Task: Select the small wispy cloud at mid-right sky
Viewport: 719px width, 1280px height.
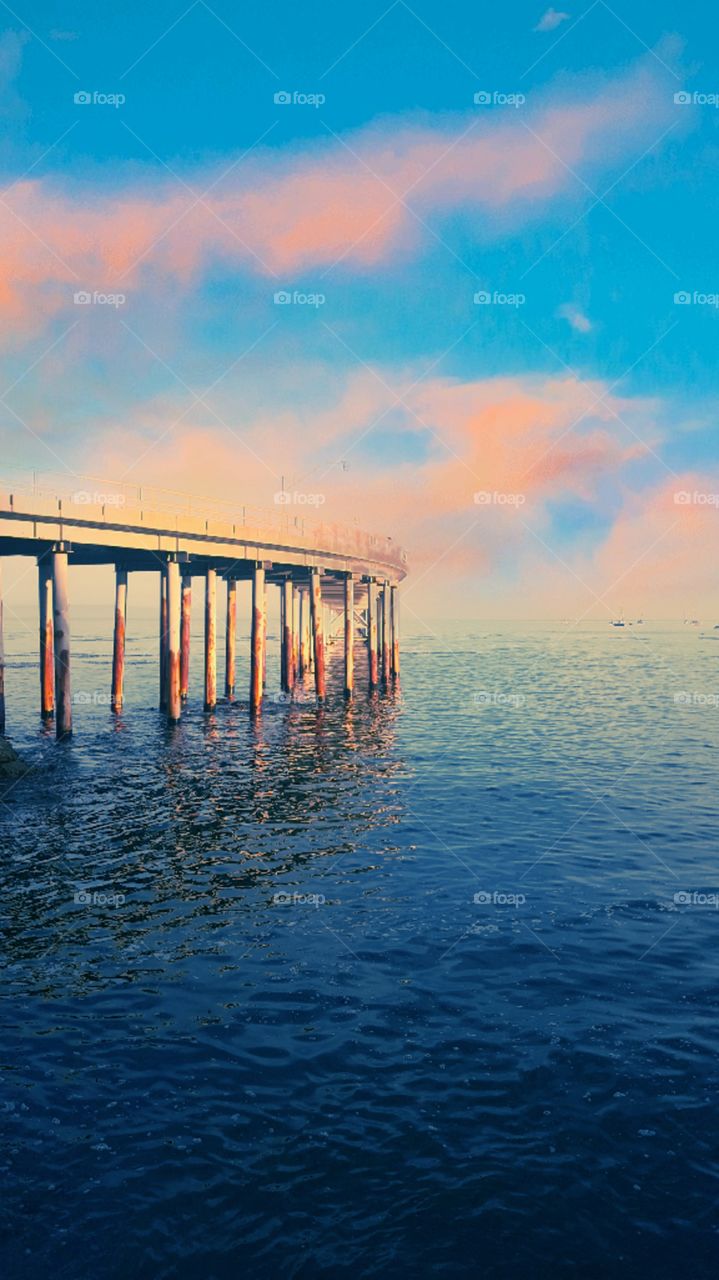Action: 575,319
